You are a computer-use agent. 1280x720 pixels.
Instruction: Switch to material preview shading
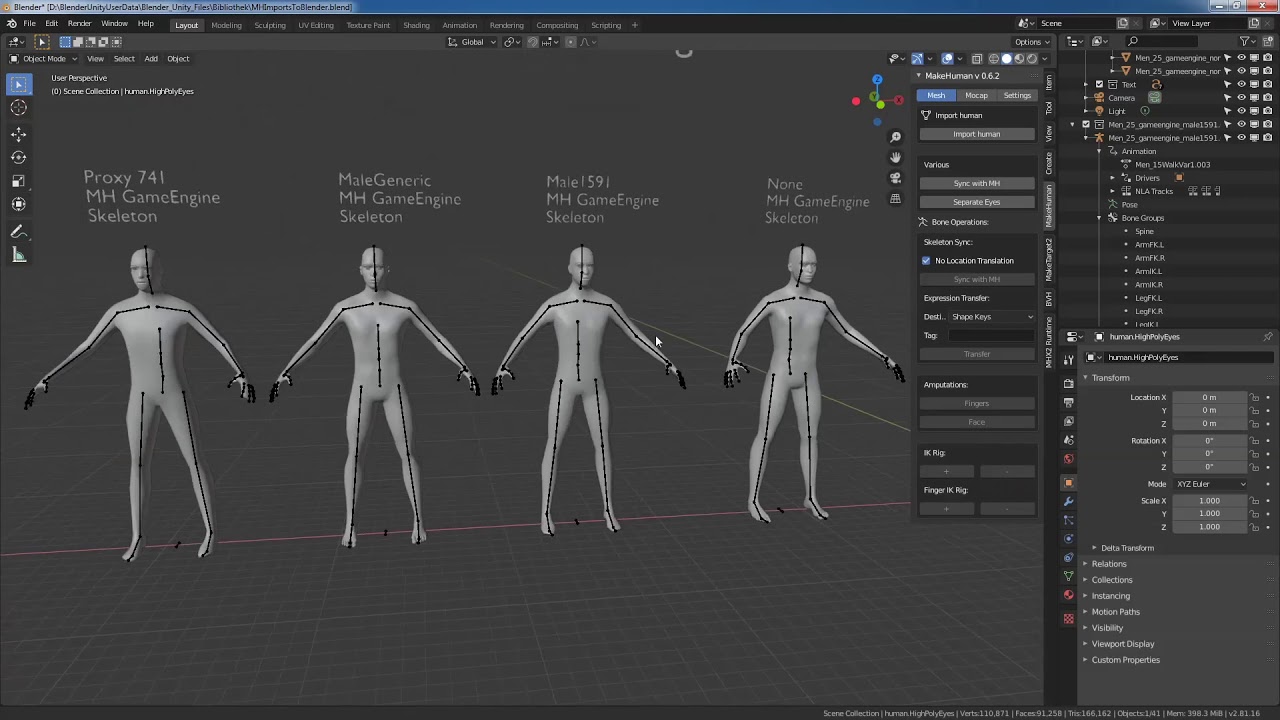pos(1019,59)
